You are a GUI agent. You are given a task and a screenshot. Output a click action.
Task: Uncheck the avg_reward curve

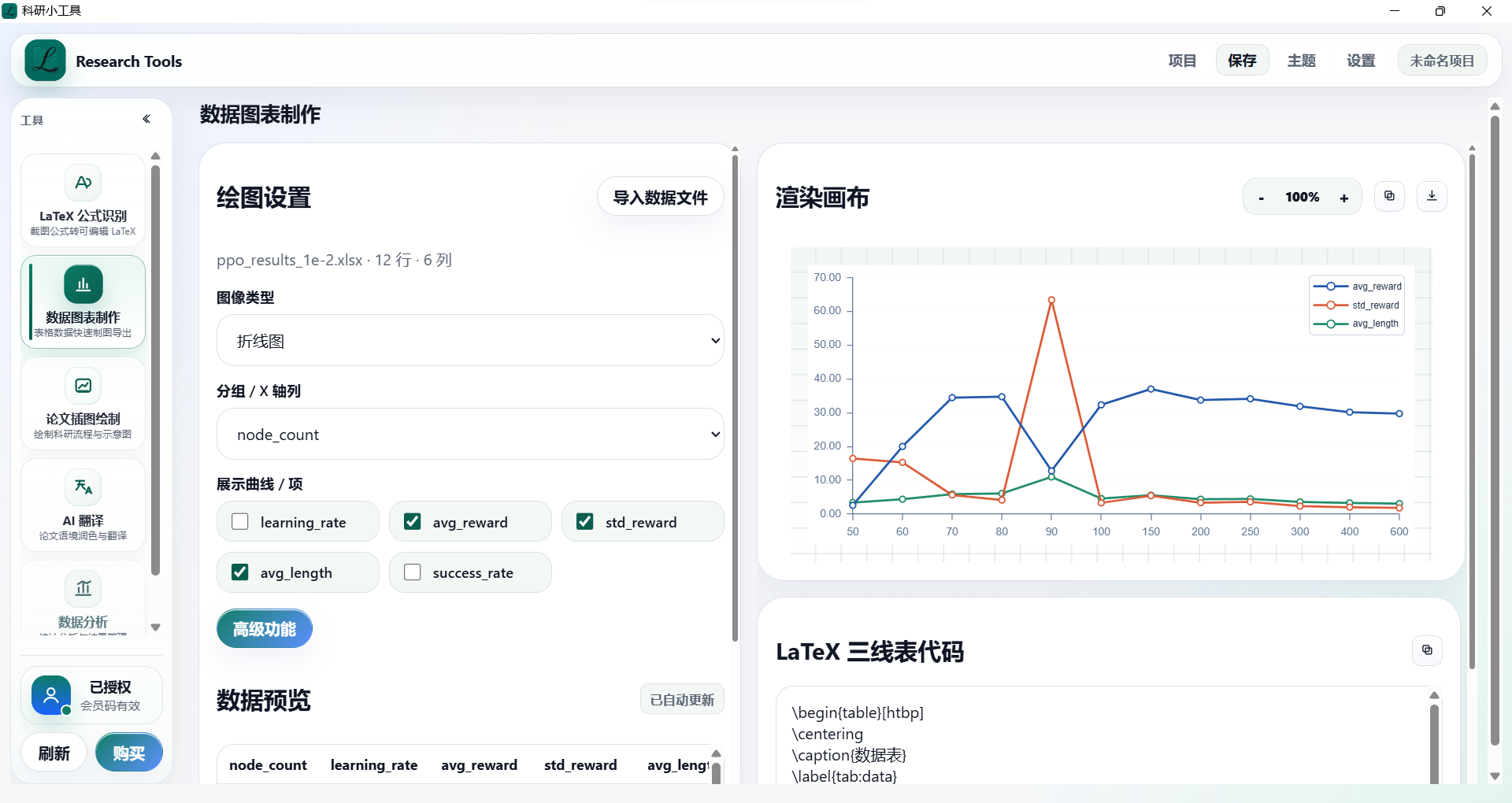pyautogui.click(x=412, y=522)
